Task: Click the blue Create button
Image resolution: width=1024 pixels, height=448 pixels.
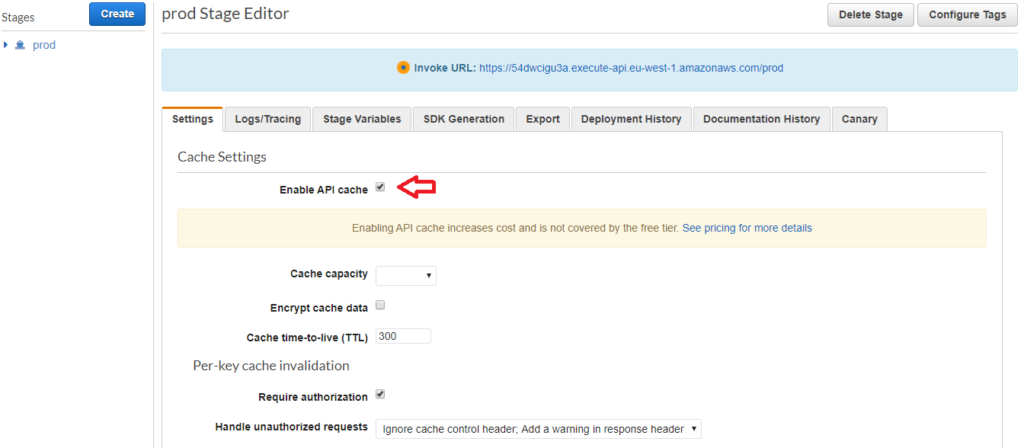Action: click(x=117, y=14)
